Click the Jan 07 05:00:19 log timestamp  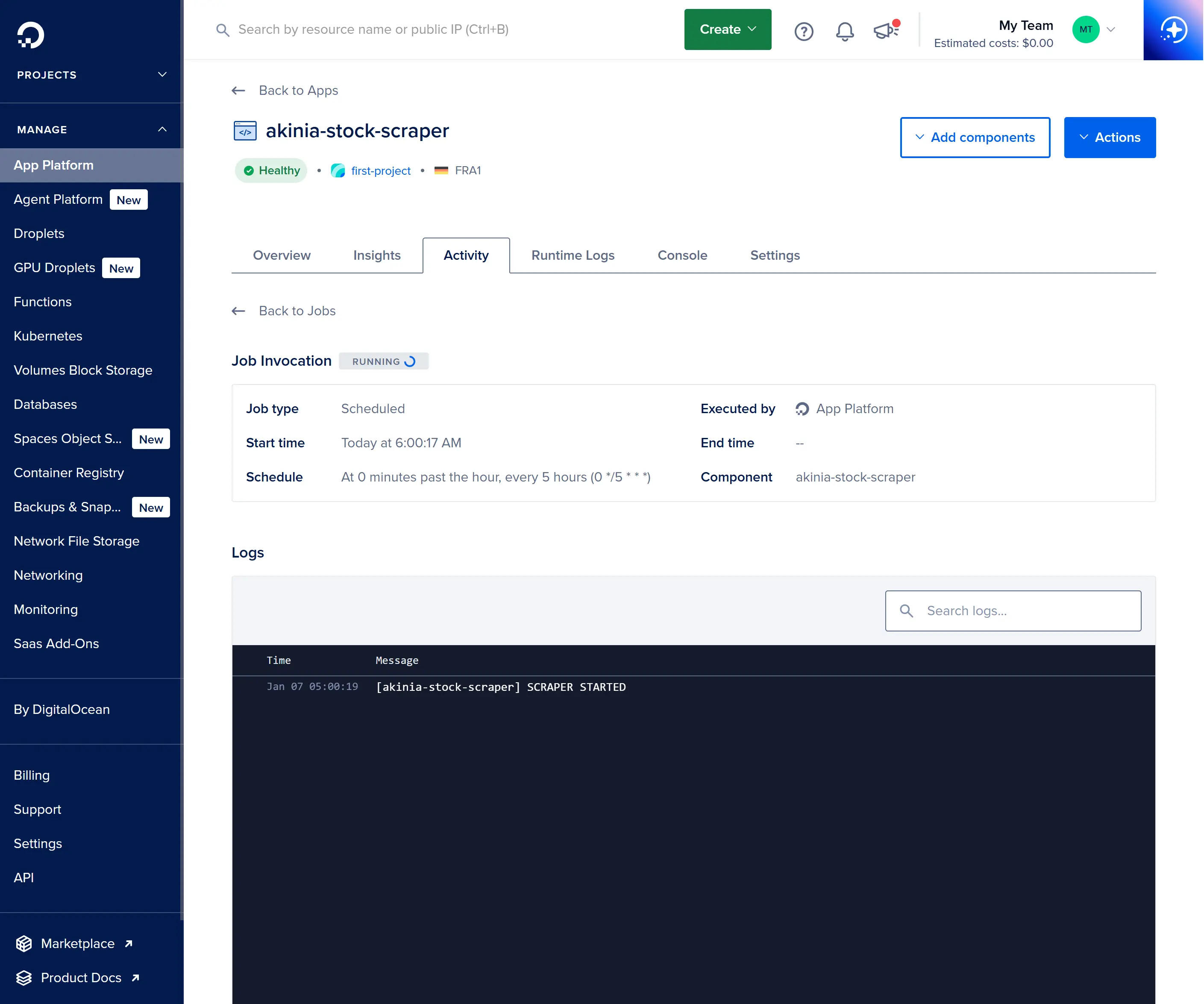(x=312, y=687)
